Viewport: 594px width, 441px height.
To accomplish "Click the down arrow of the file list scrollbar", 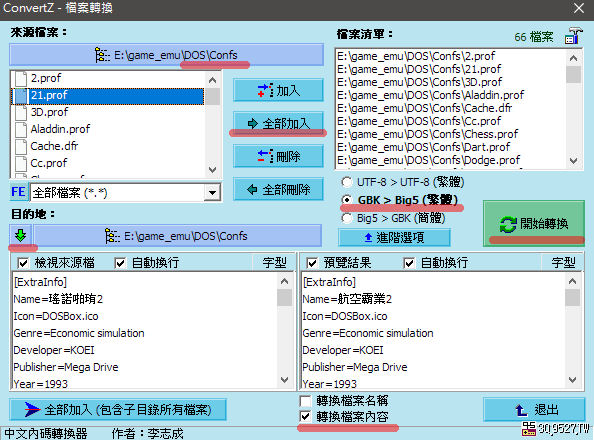I will (573, 161).
